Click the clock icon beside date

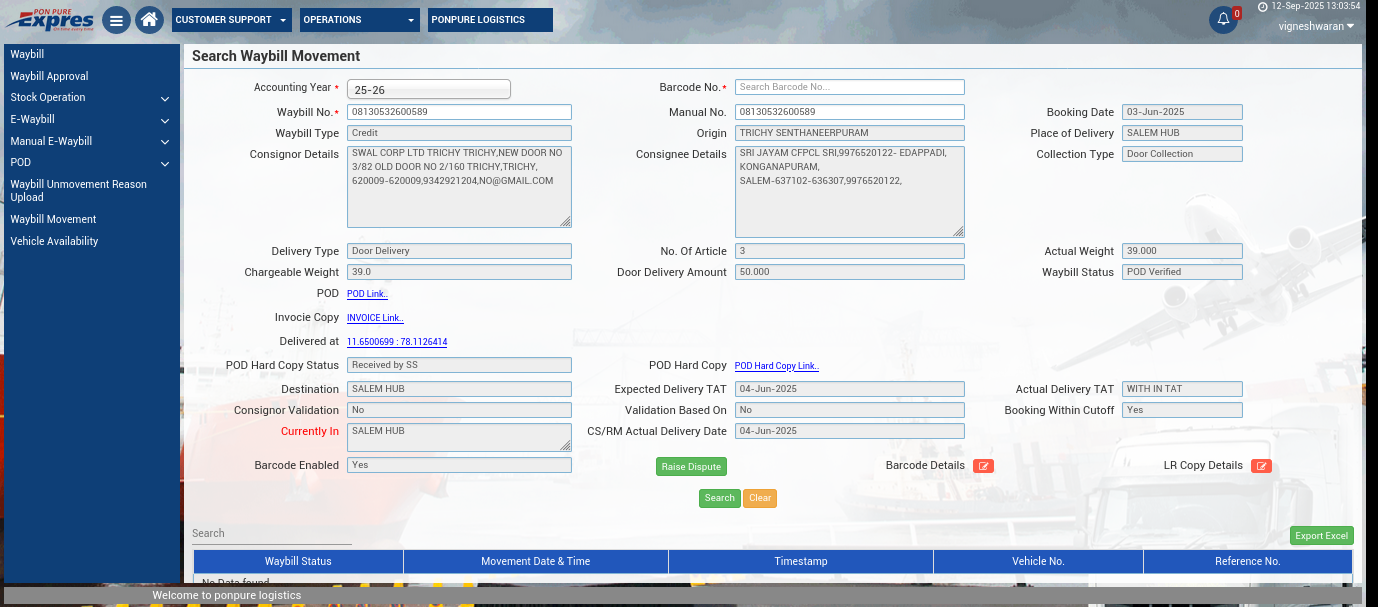pyautogui.click(x=1263, y=6)
